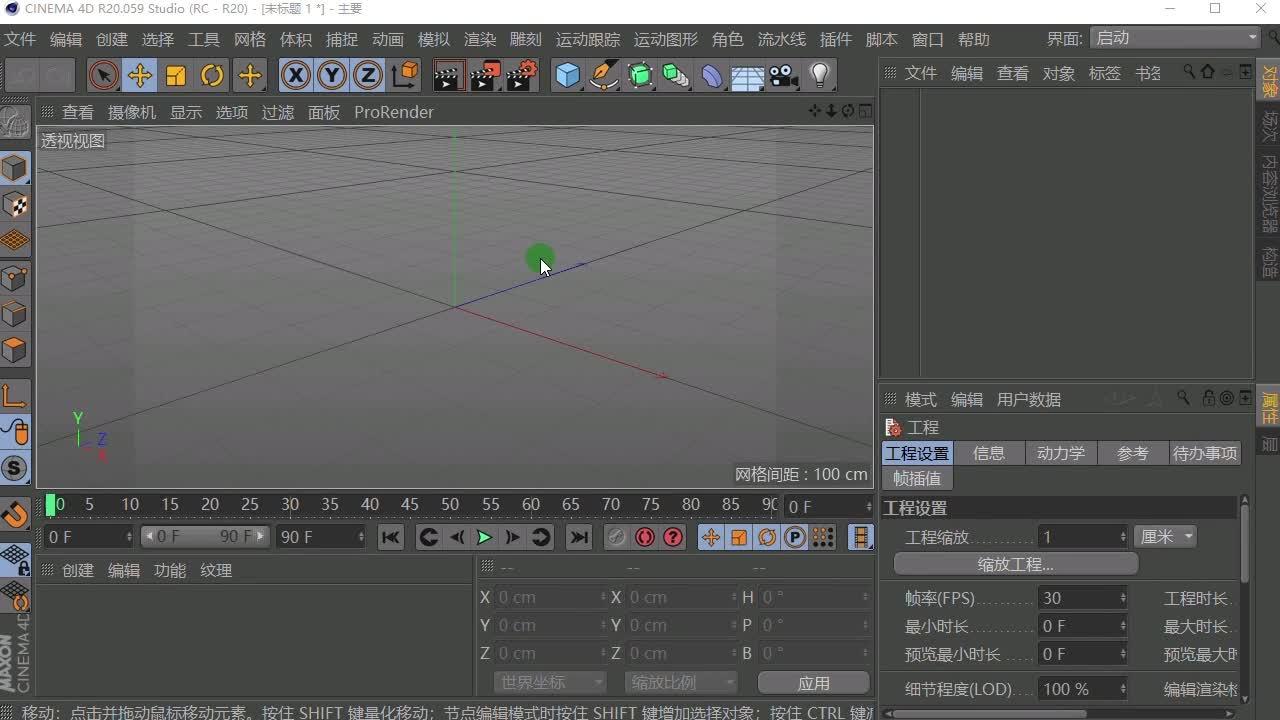
Task: Open viewport 摄像机 menu
Action: coord(132,112)
